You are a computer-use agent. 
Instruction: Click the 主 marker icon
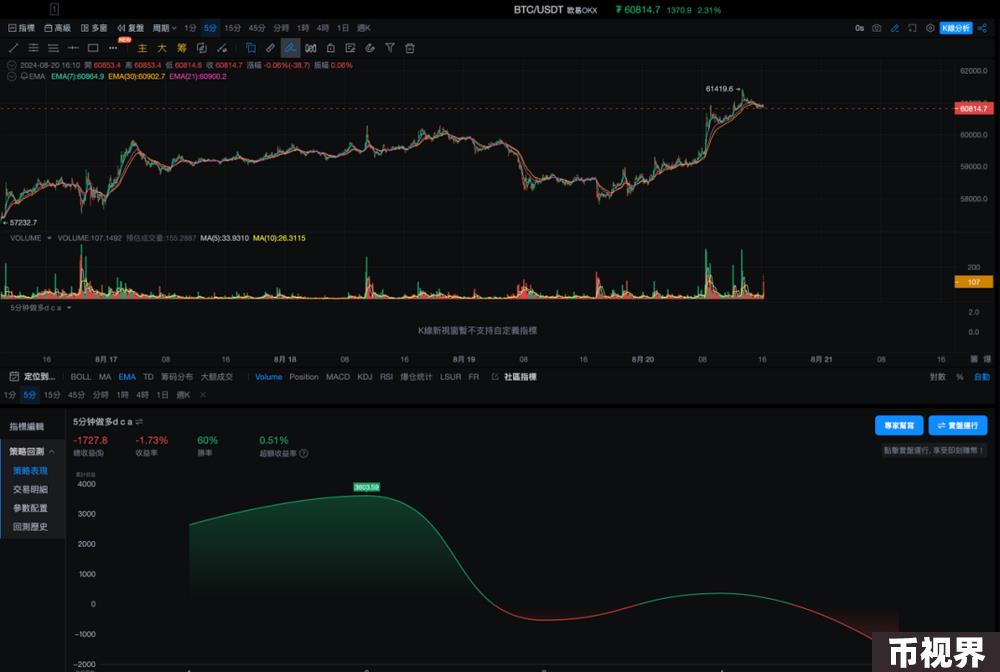tap(142, 48)
